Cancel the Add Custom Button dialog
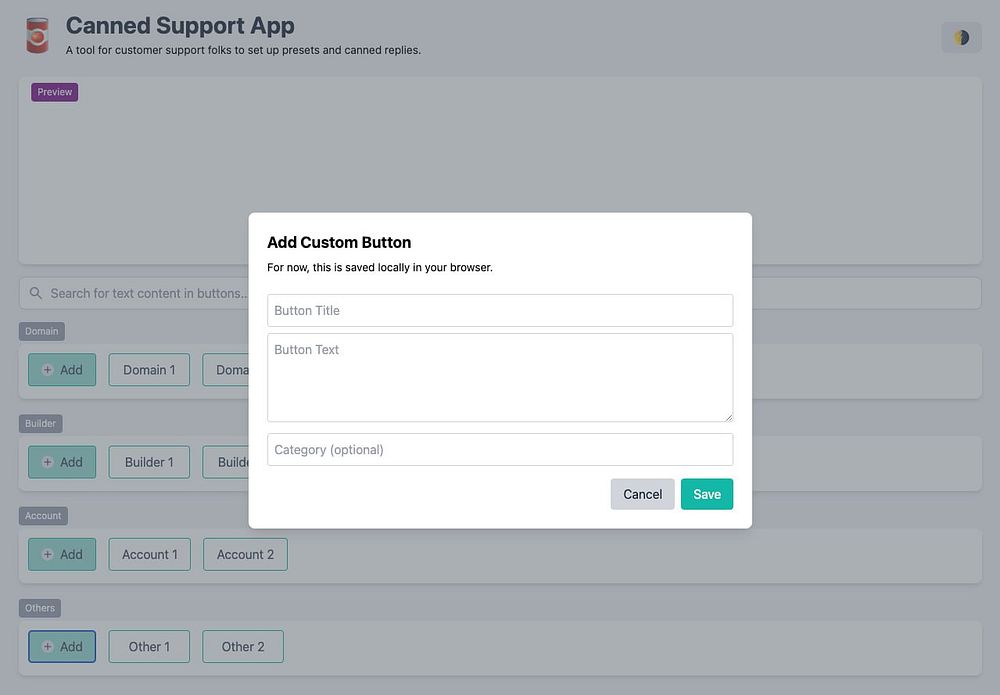The height and width of the screenshot is (695, 1000). point(642,494)
